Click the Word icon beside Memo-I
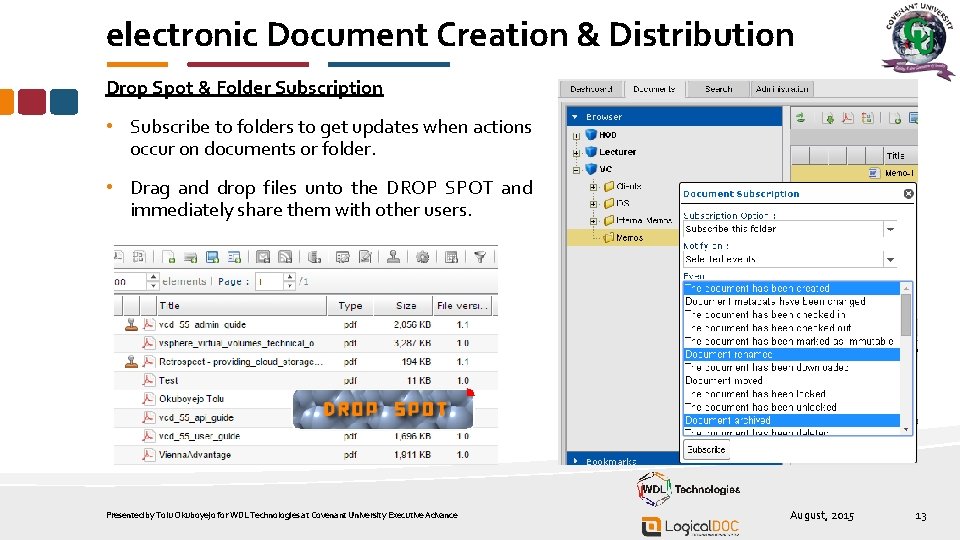This screenshot has height=540, width=960. point(874,173)
